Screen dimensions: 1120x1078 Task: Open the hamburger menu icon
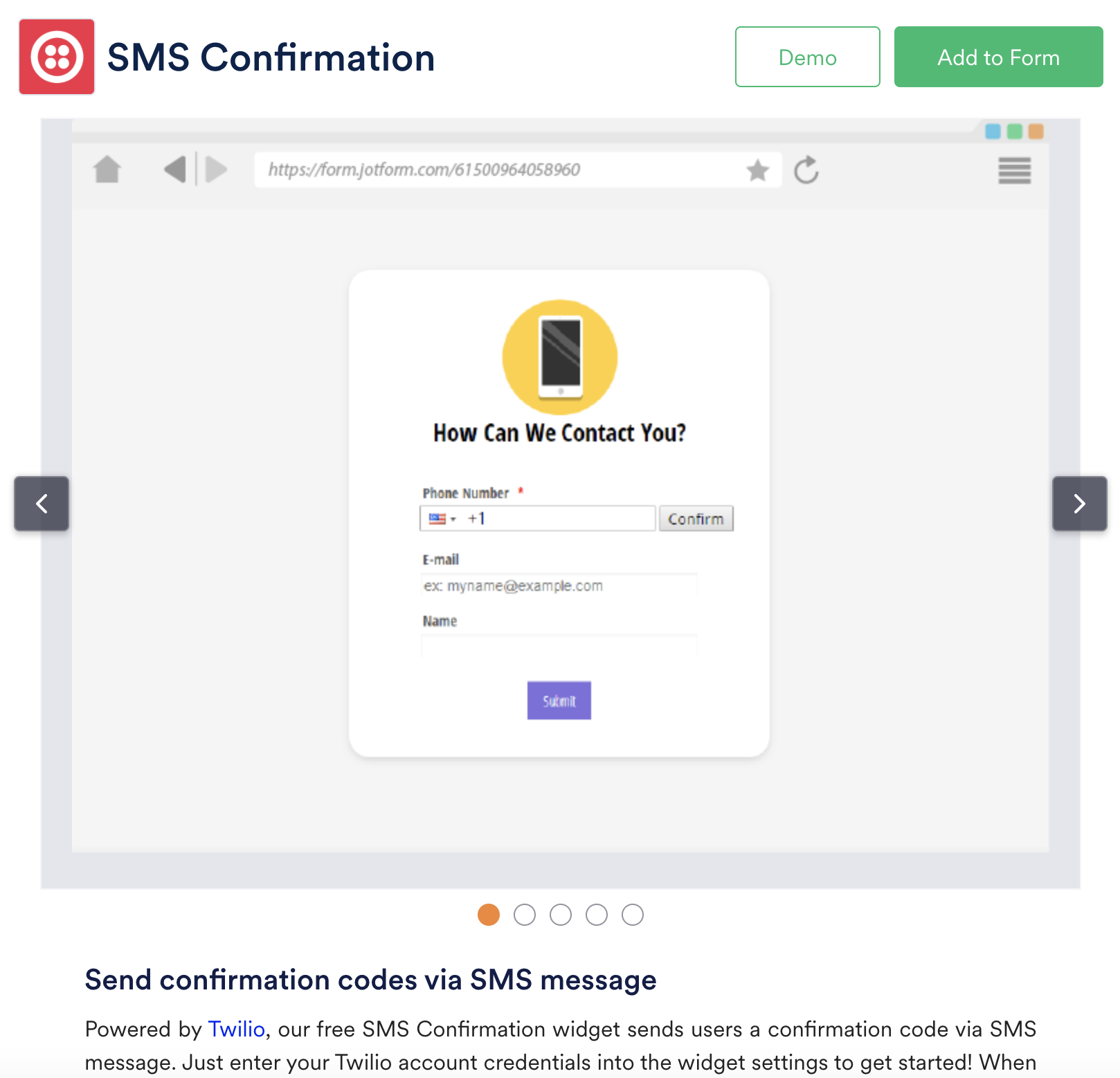tap(1014, 171)
